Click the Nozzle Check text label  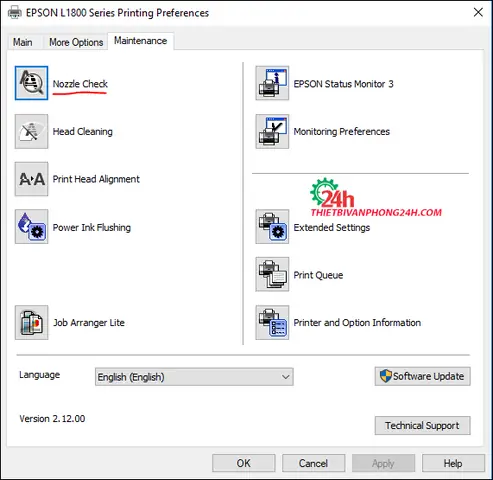click(x=80, y=84)
